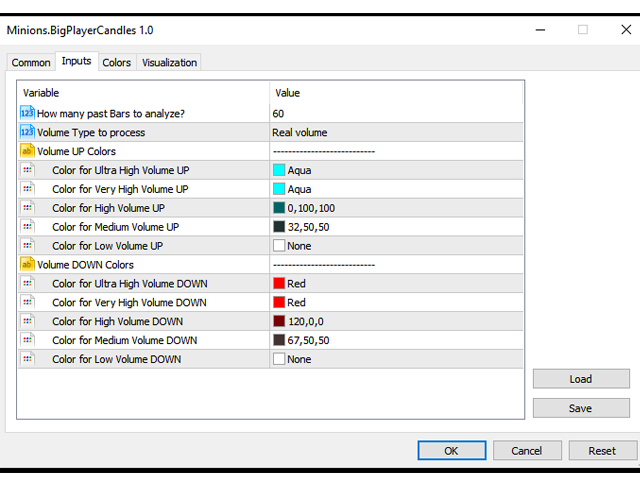Click the integer icon beside 'Volume Type to process'
The image size is (640, 480).
point(27,132)
